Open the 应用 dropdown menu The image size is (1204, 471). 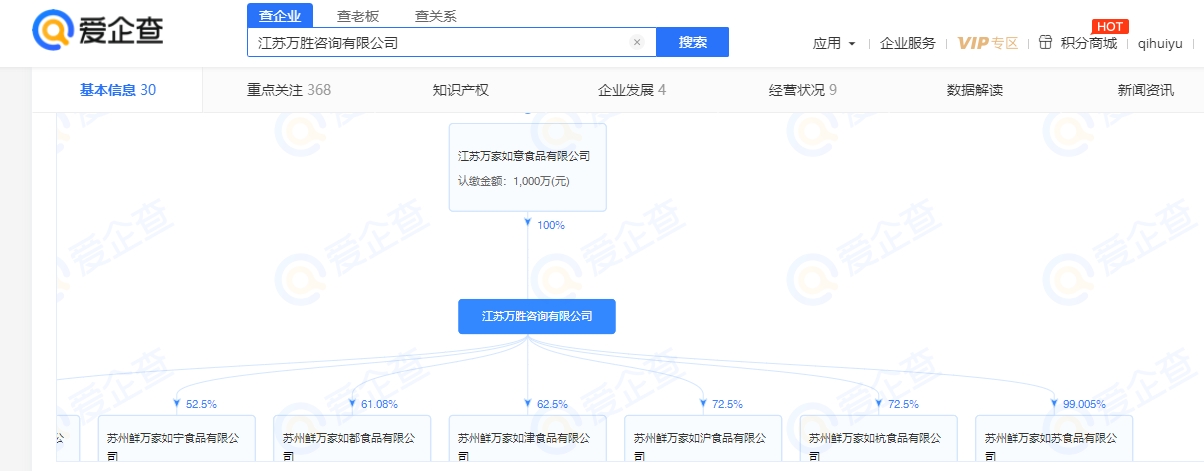834,43
